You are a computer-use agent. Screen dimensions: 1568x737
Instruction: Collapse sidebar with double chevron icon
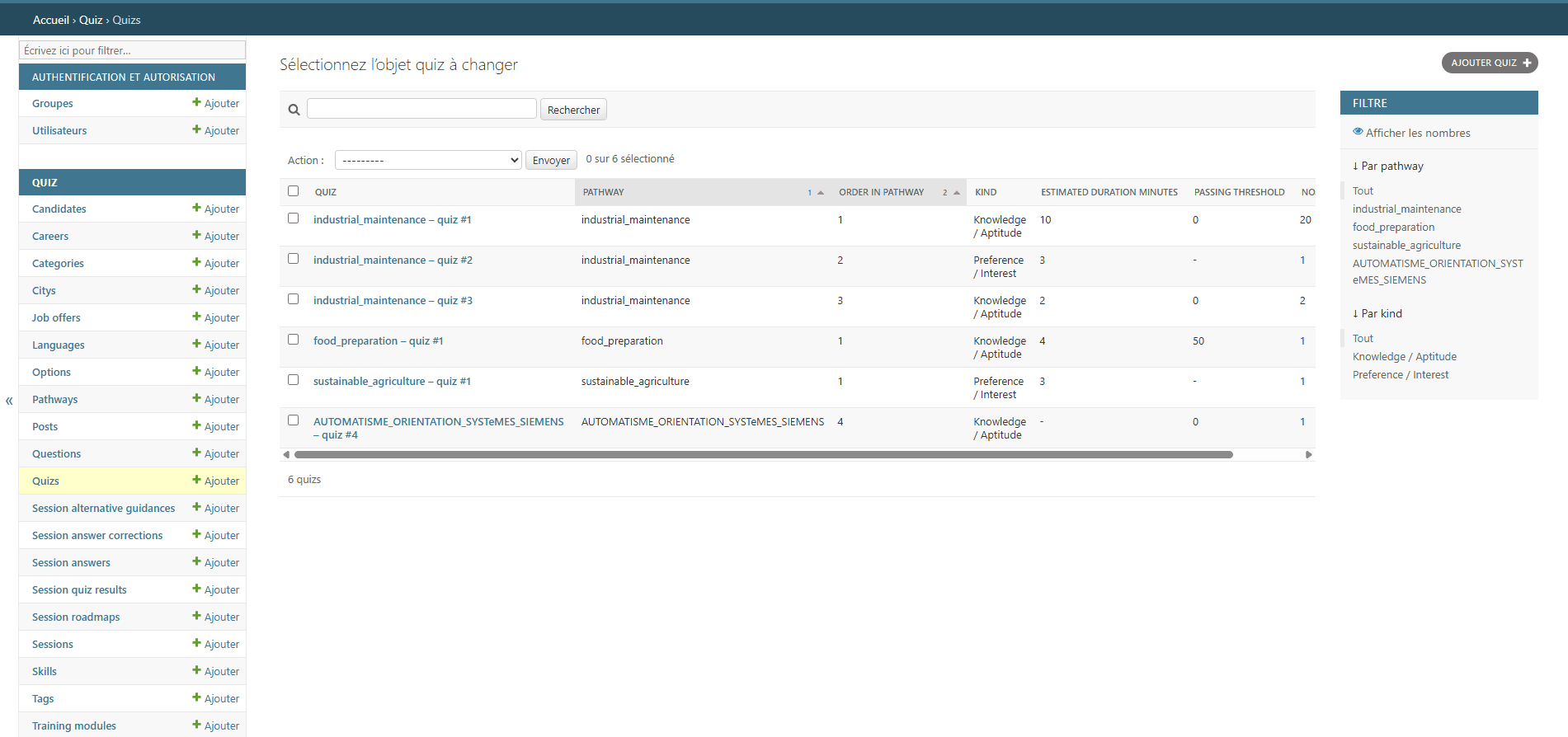[x=9, y=401]
